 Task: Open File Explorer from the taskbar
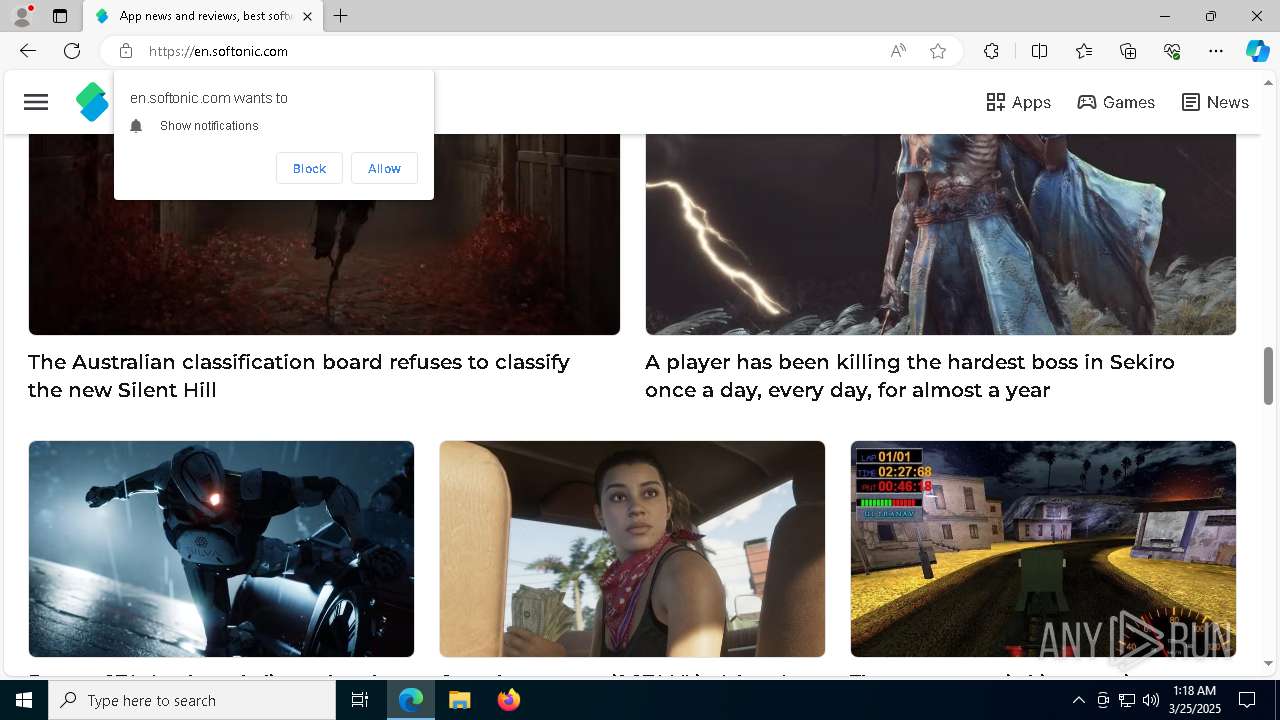point(459,700)
